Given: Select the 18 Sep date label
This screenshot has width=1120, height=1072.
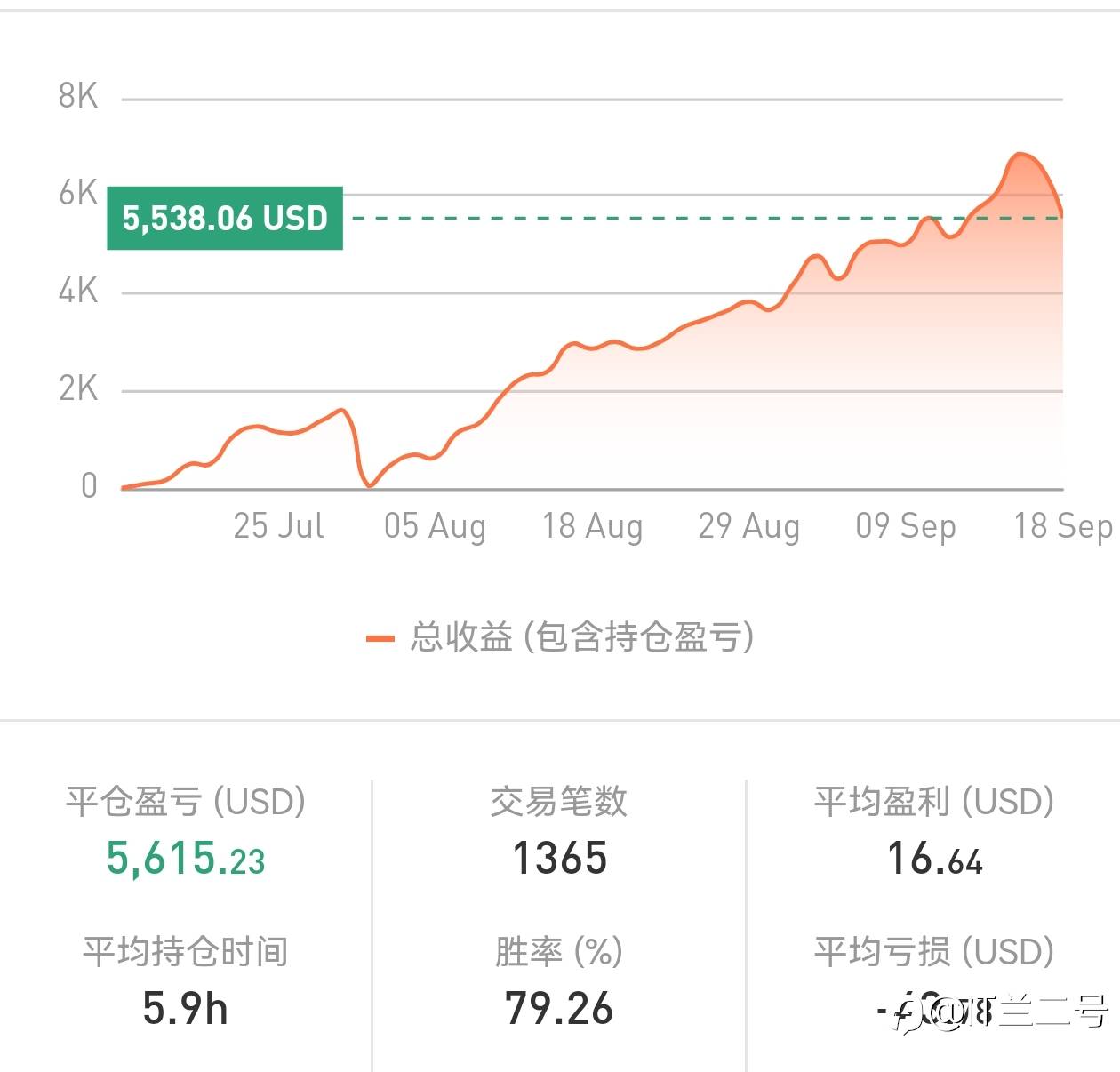Looking at the screenshot, I should pyautogui.click(x=1063, y=525).
